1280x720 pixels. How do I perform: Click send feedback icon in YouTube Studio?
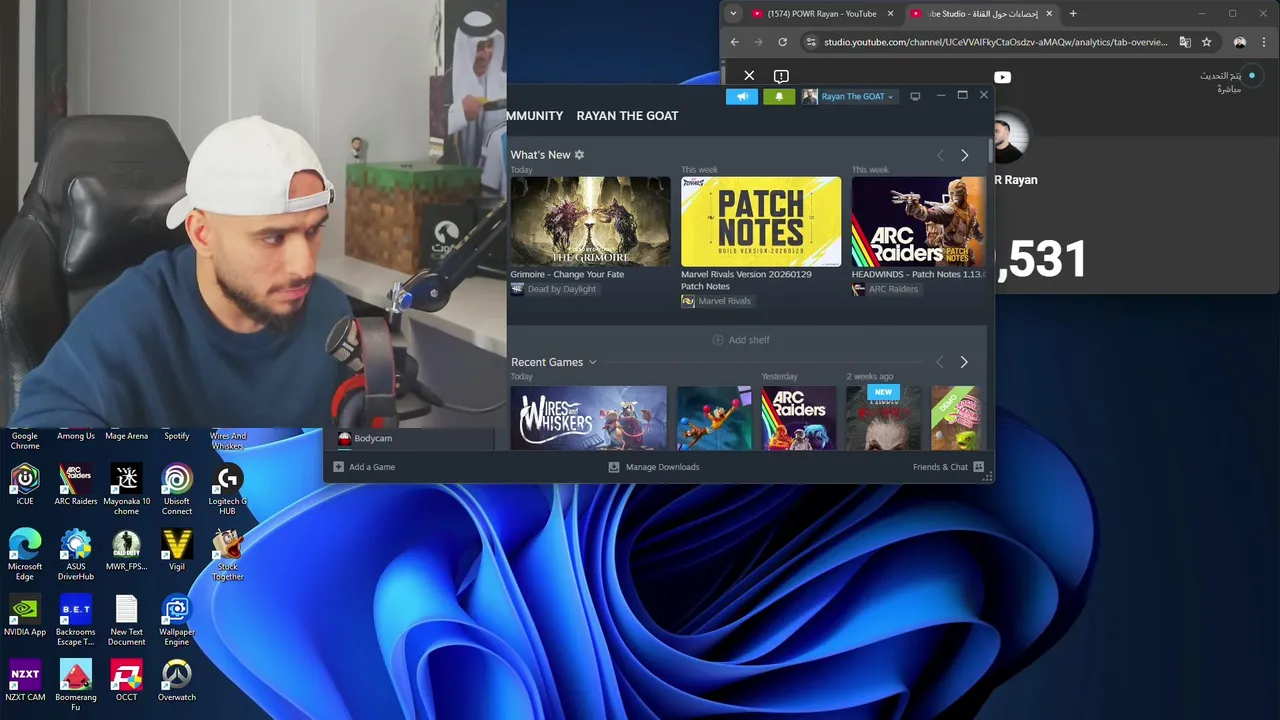[x=781, y=76]
